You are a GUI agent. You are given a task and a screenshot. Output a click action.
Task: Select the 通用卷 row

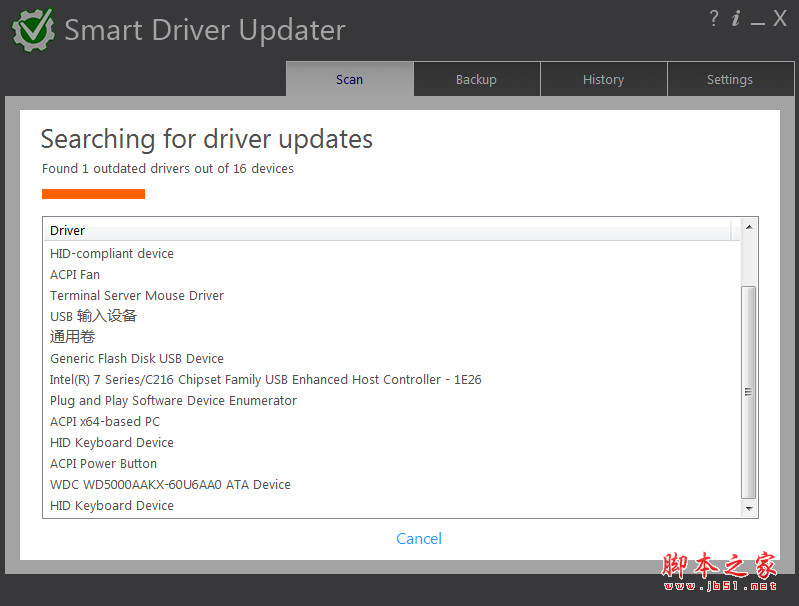[x=391, y=337]
